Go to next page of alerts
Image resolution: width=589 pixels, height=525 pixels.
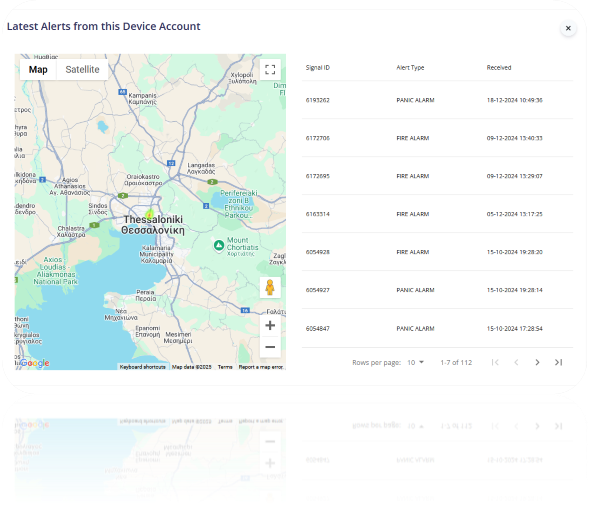(537, 362)
